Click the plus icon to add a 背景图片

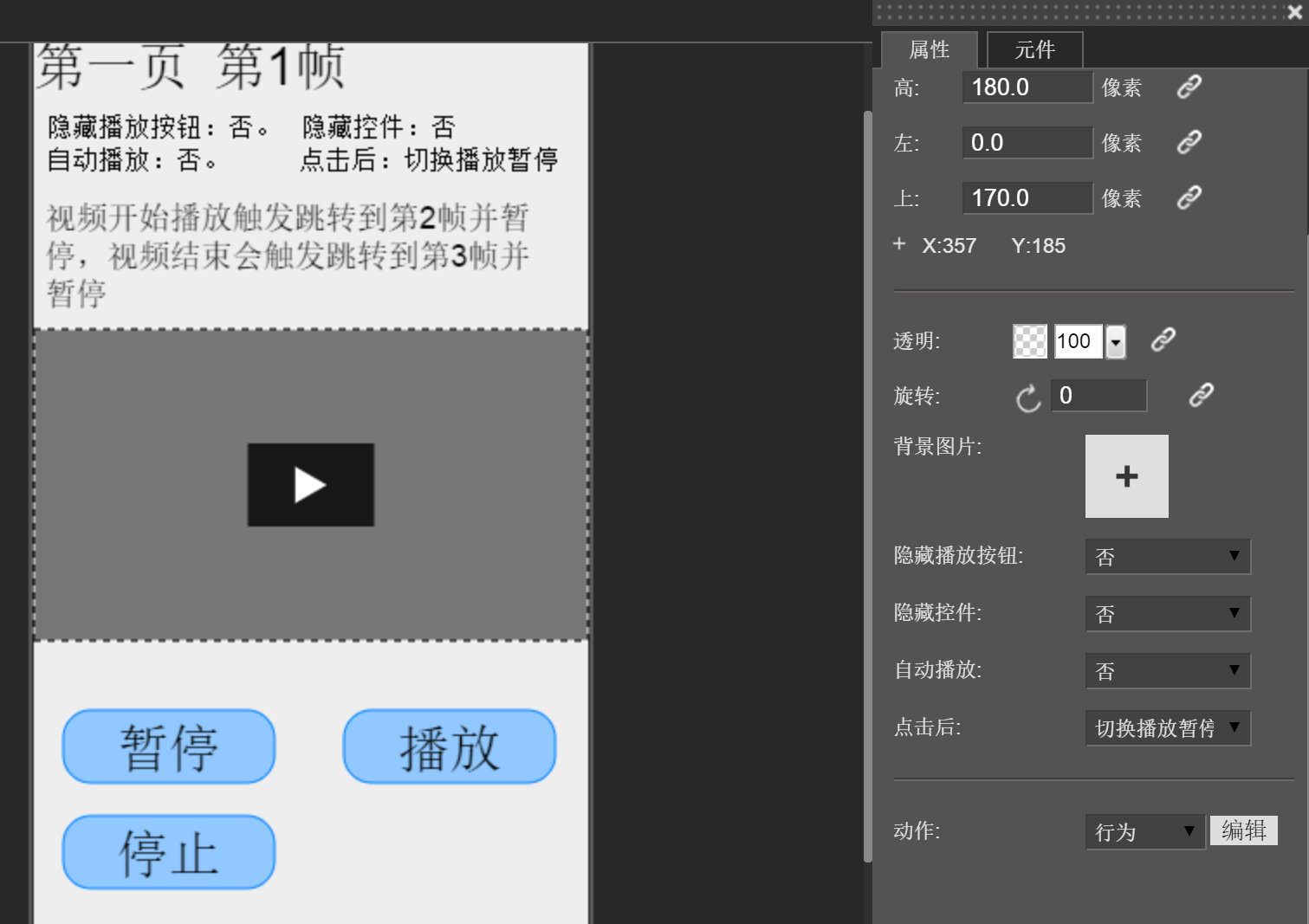click(1126, 475)
